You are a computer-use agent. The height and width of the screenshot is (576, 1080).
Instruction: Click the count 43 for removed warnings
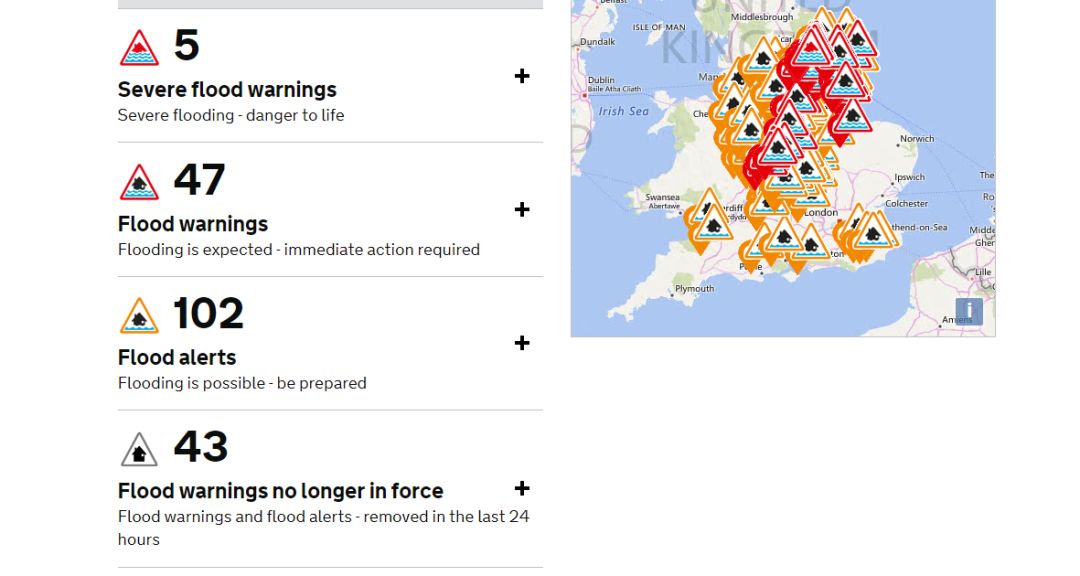tap(200, 447)
